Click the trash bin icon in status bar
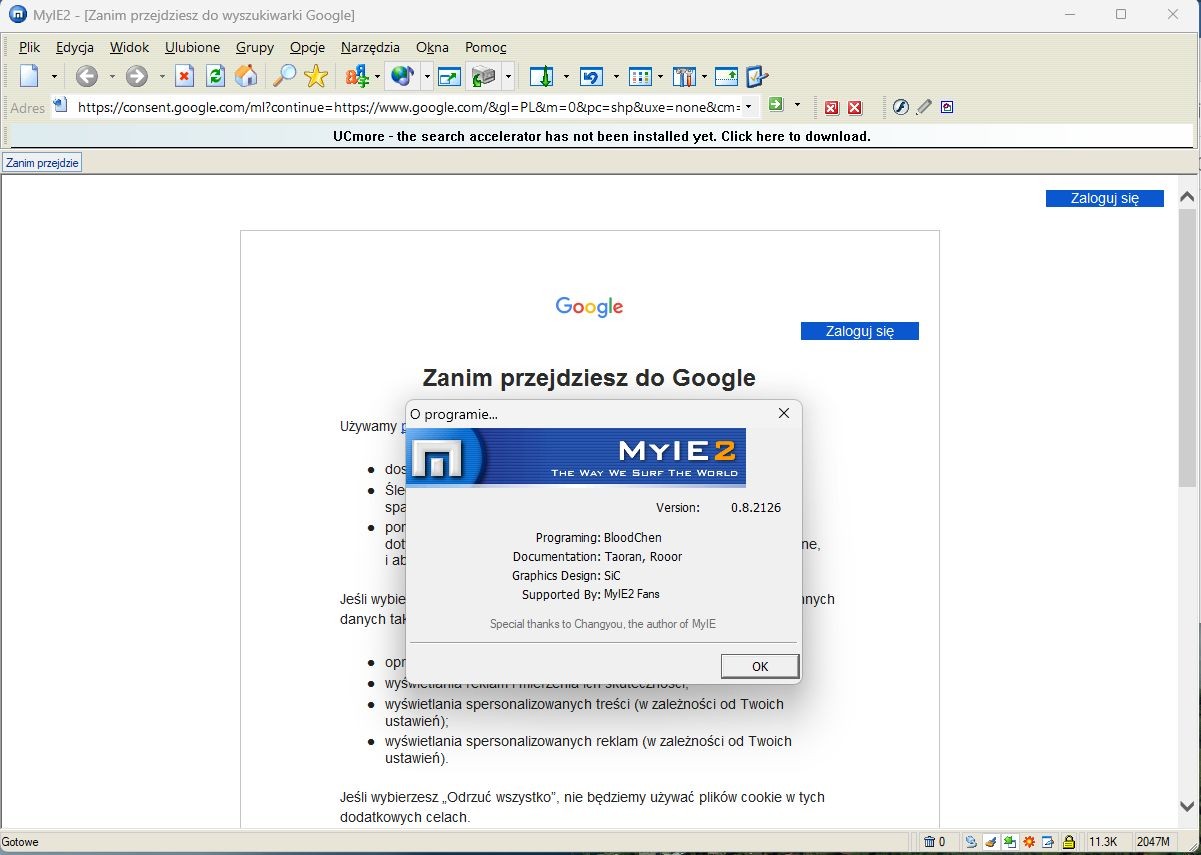Screen dimensions: 1201x855 (929, 842)
